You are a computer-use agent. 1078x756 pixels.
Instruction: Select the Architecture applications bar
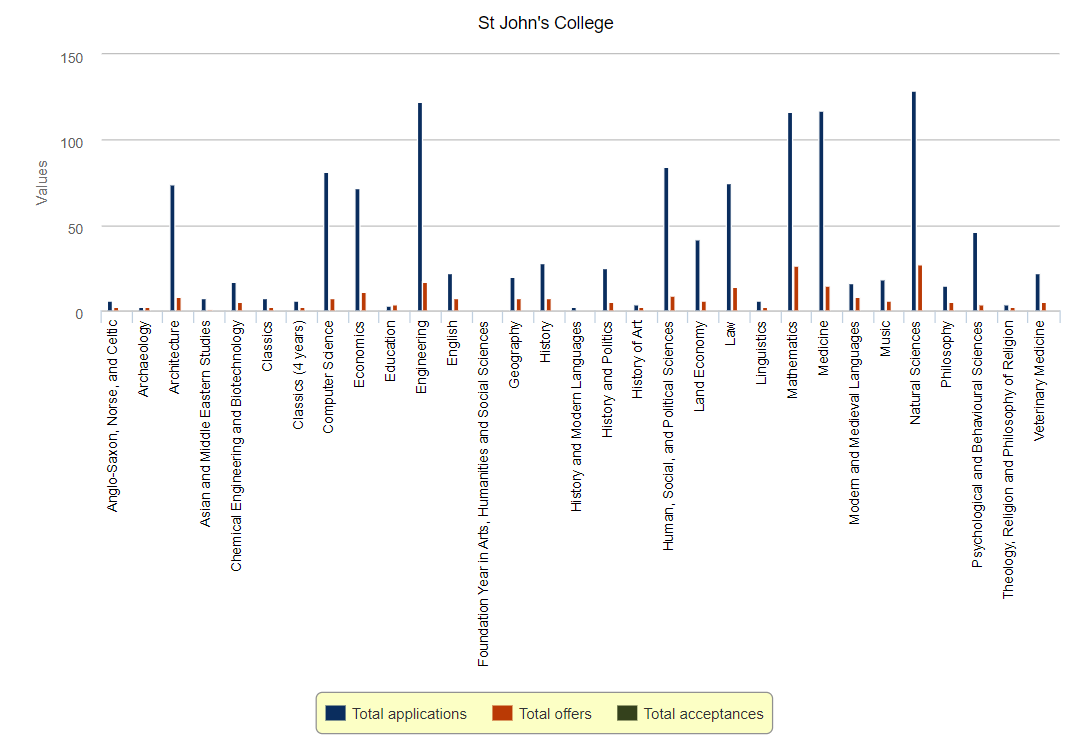pos(173,248)
